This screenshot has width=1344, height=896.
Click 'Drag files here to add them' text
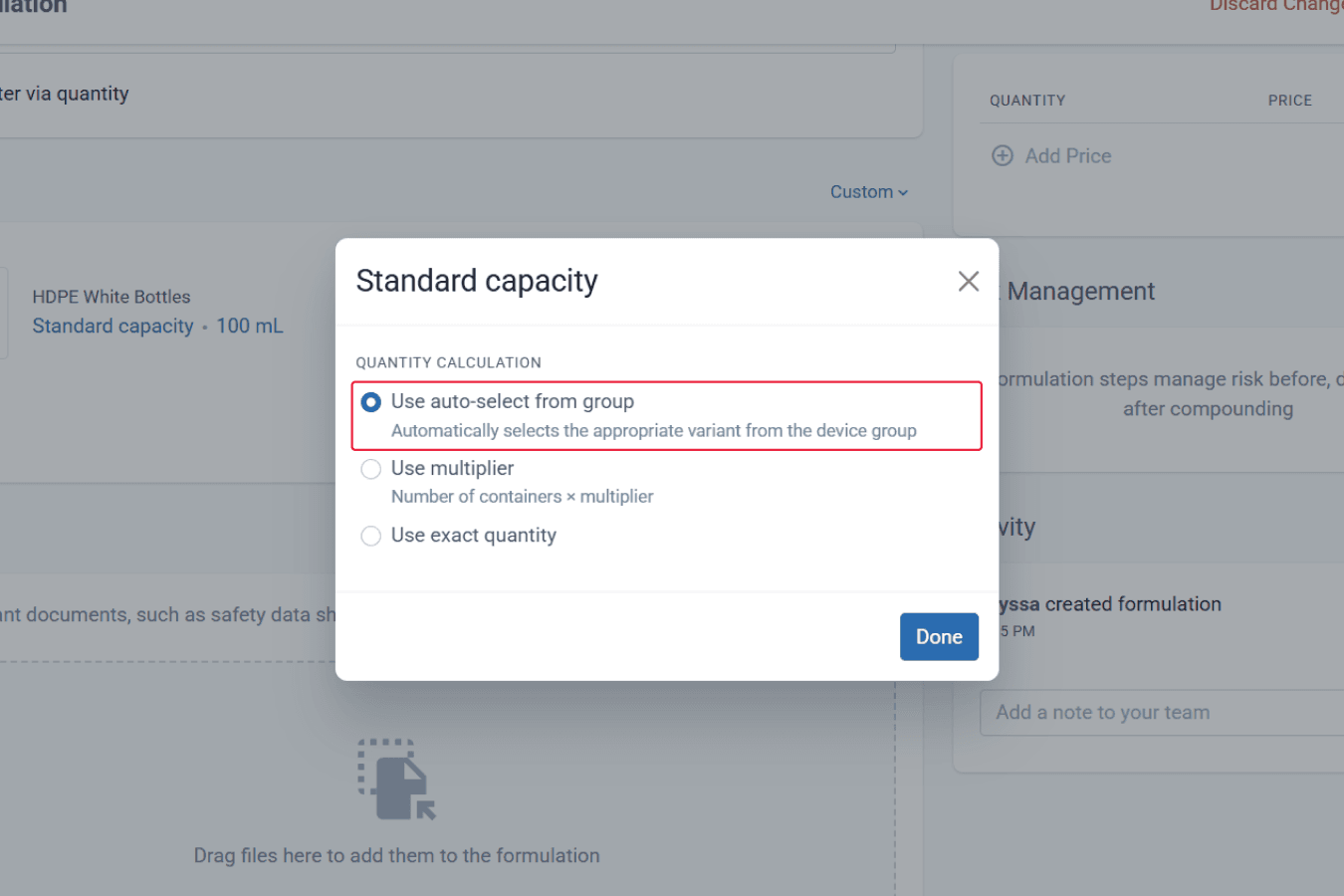(397, 856)
